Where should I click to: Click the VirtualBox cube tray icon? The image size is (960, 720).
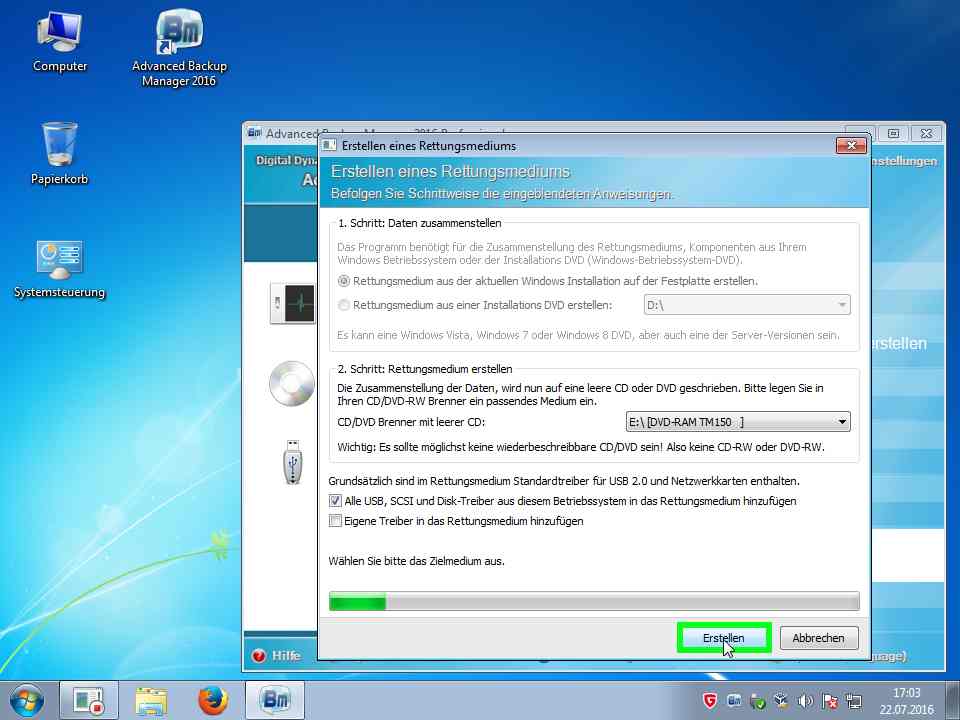[x=781, y=700]
